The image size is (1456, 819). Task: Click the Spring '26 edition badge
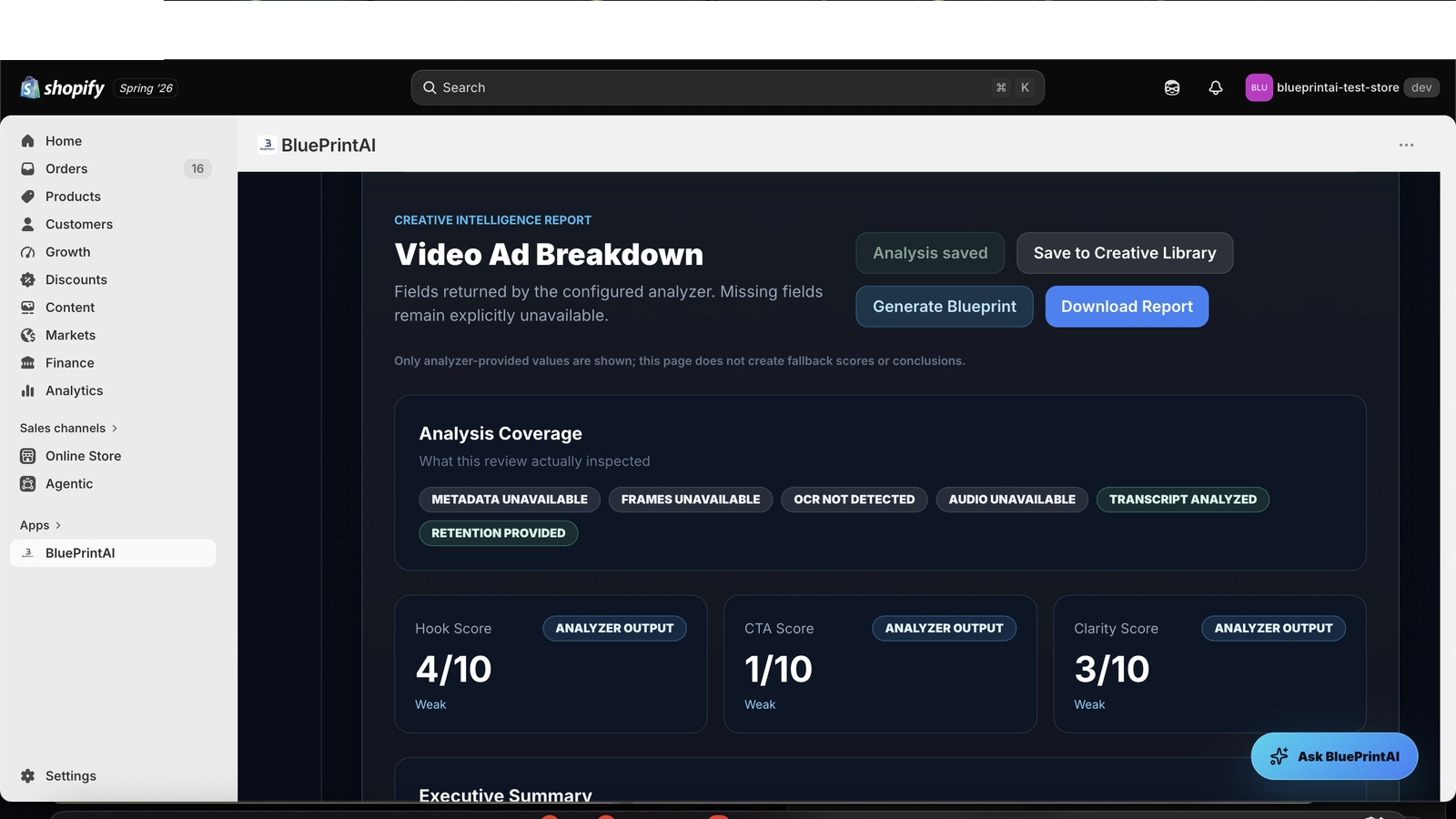click(x=147, y=88)
